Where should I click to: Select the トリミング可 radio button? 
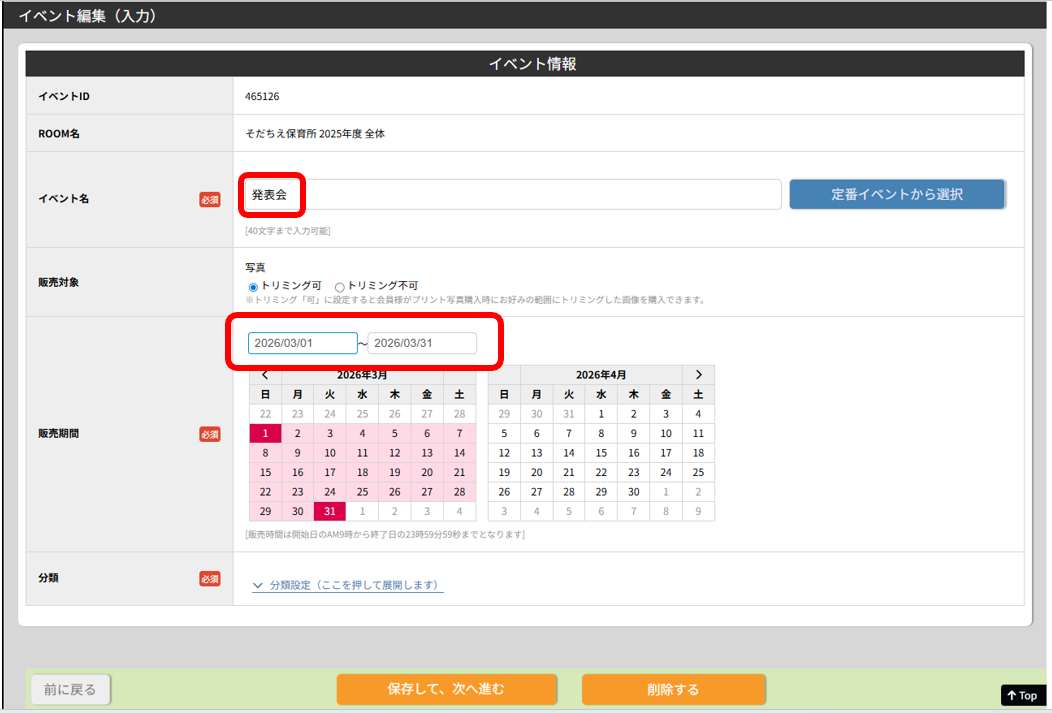pos(253,286)
